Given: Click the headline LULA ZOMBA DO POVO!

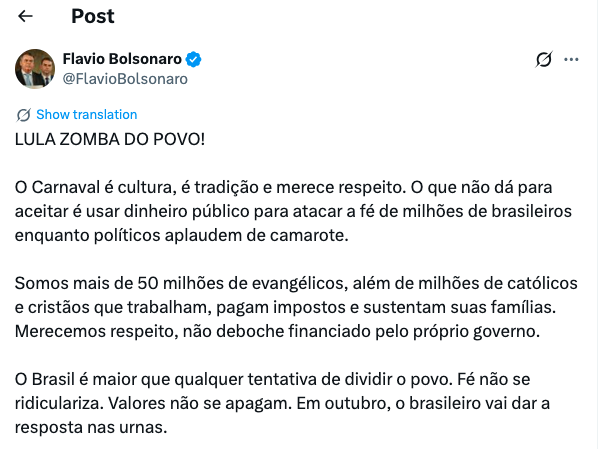Looking at the screenshot, I should [x=110, y=138].
